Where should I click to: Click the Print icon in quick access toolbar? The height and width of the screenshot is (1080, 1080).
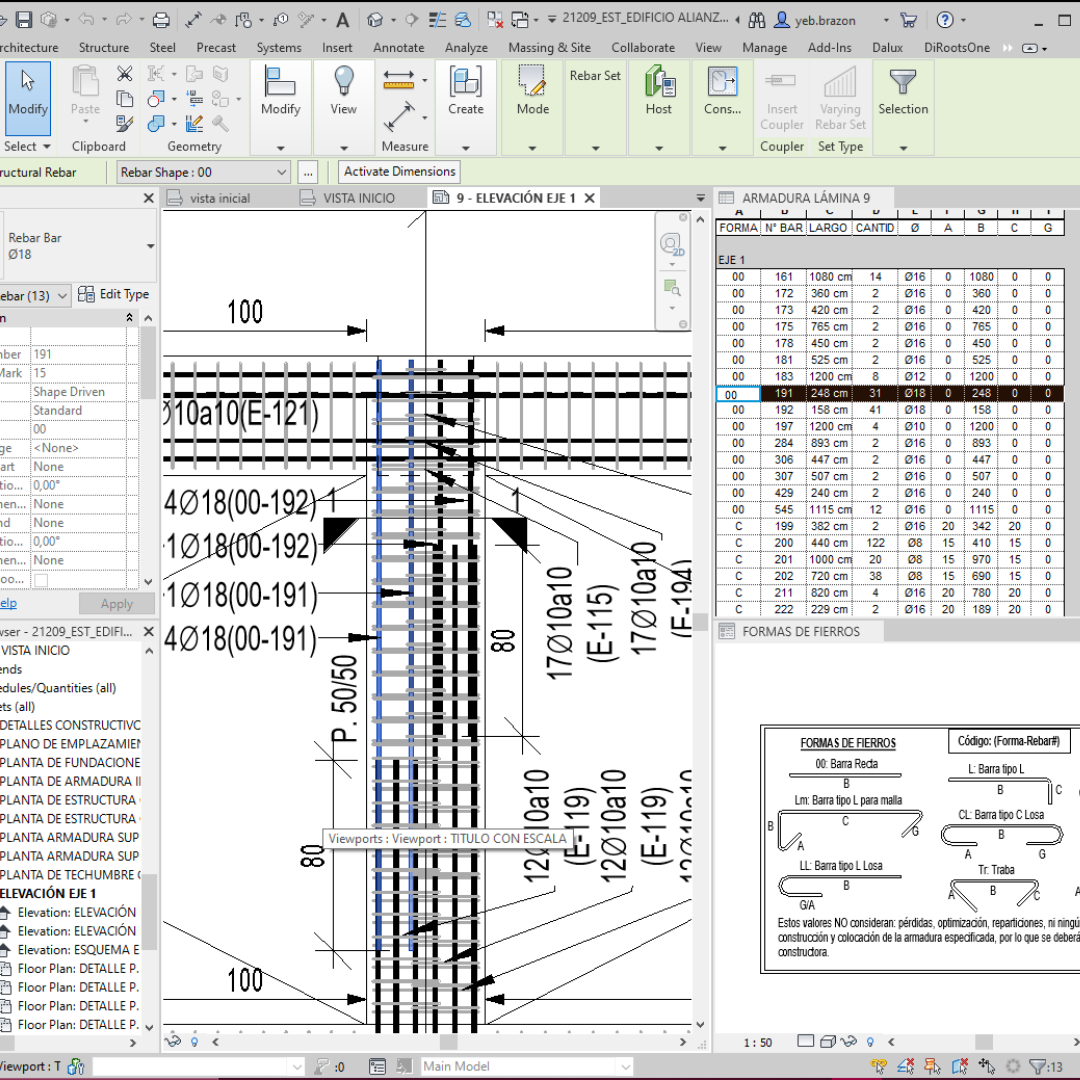point(161,19)
